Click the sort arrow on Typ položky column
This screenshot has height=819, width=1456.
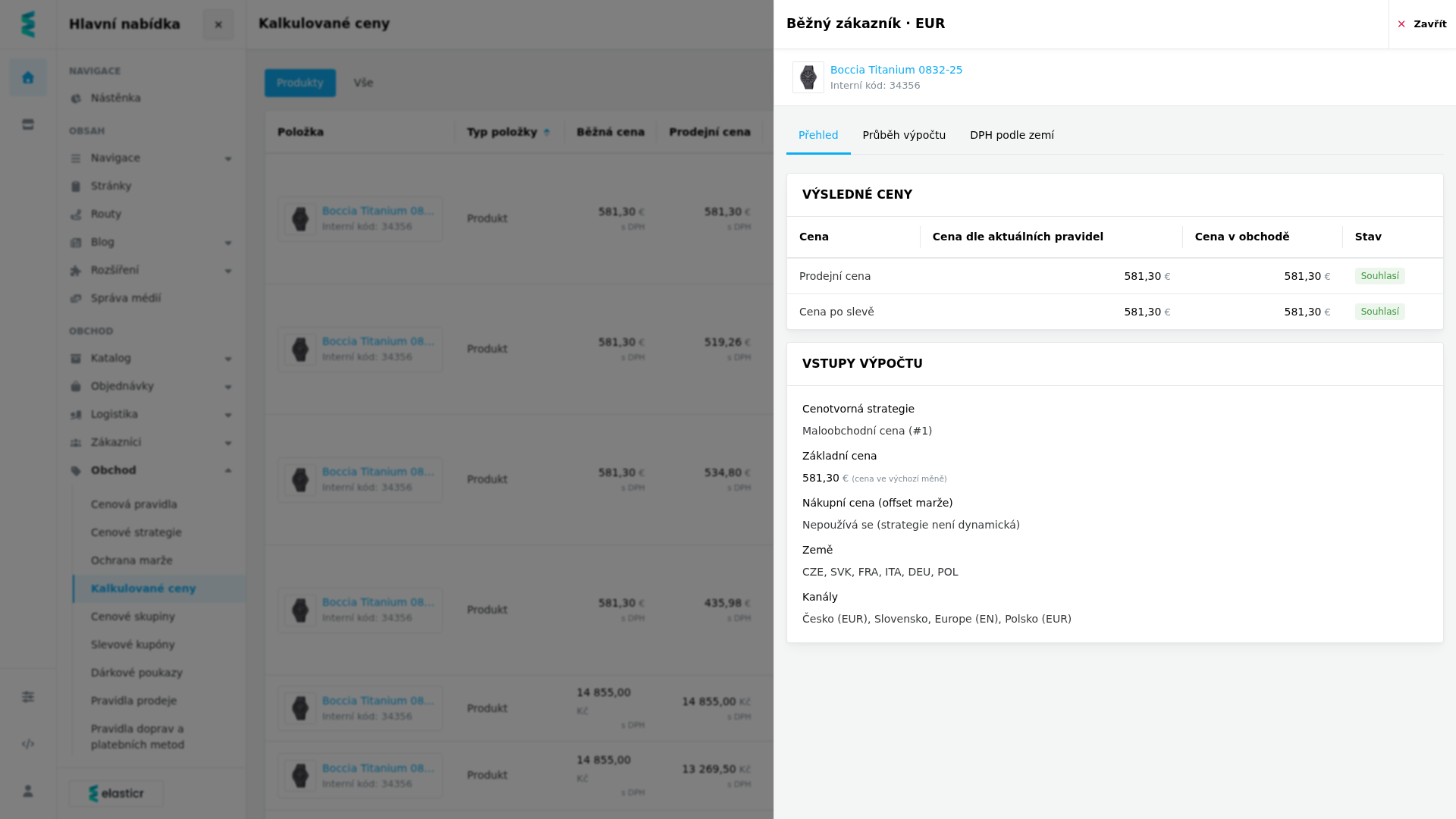pyautogui.click(x=547, y=133)
